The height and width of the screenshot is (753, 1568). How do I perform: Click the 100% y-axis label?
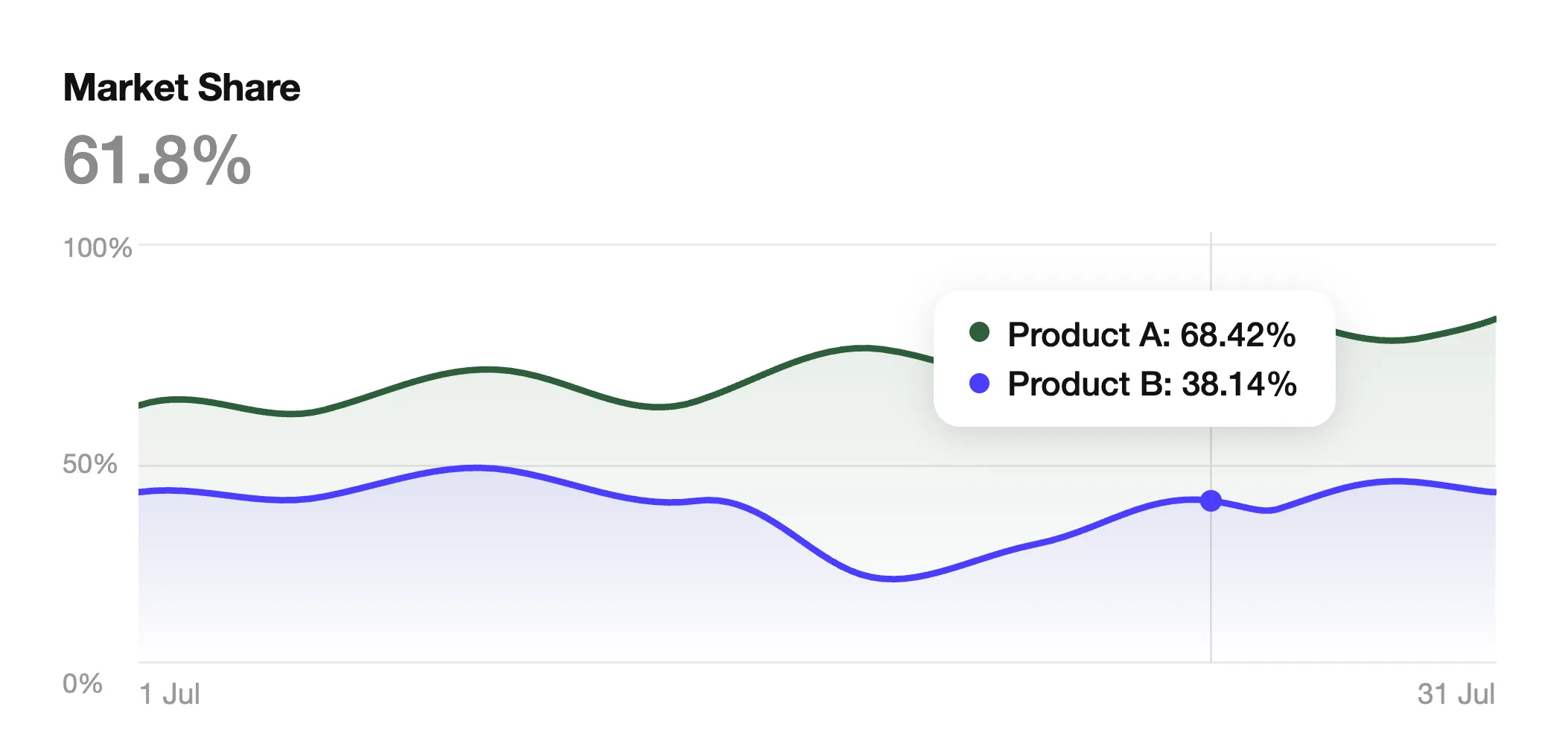[98, 248]
